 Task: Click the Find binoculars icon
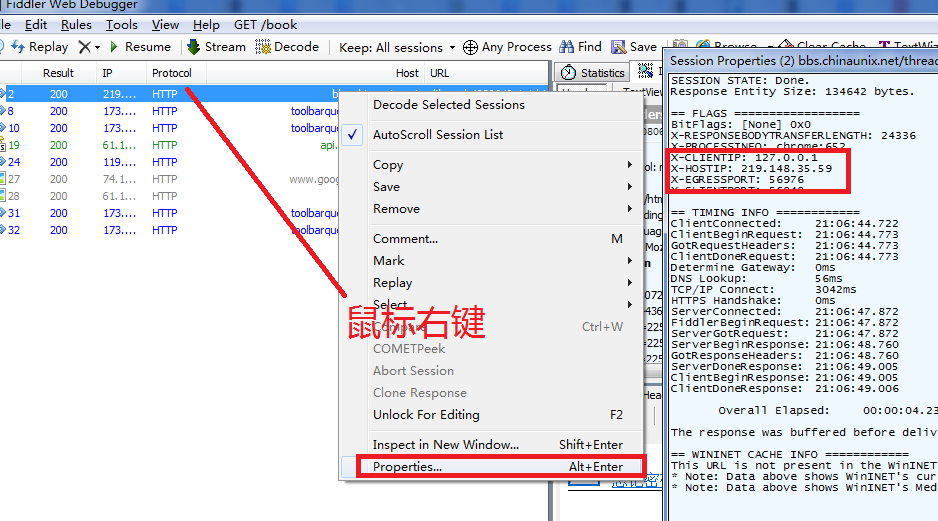pyautogui.click(x=567, y=47)
